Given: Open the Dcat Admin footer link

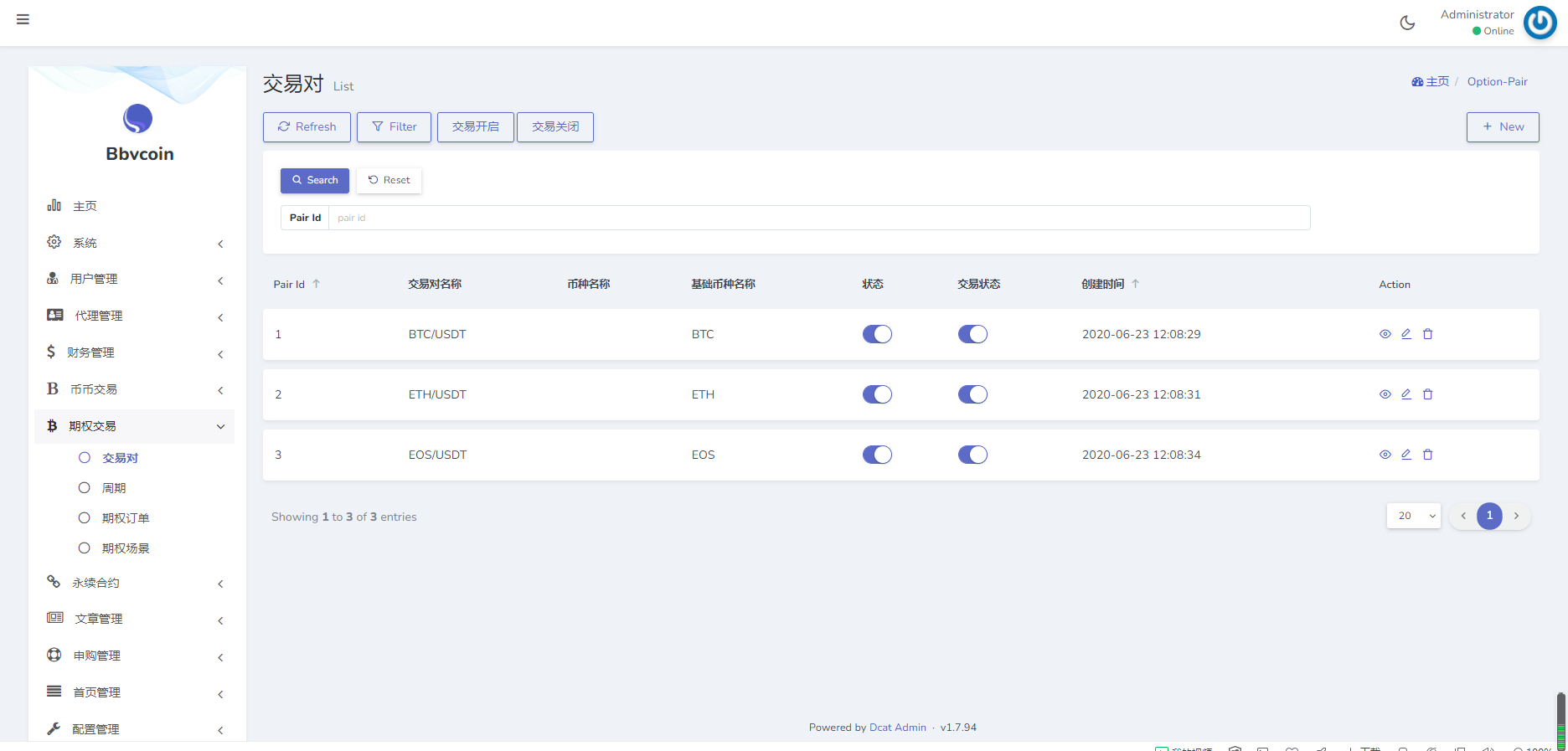Looking at the screenshot, I should click(898, 728).
